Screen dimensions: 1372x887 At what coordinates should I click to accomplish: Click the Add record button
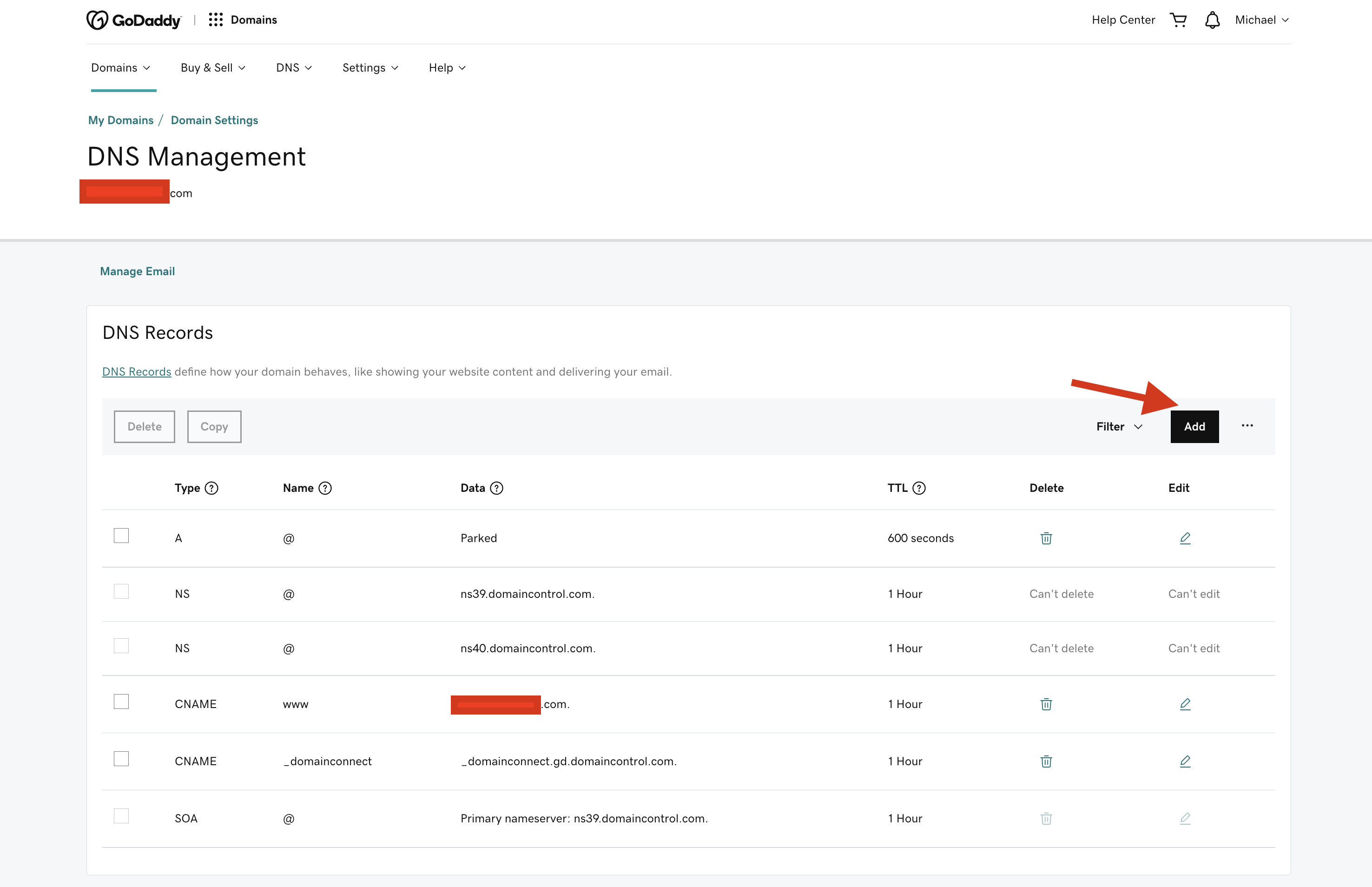click(1194, 426)
